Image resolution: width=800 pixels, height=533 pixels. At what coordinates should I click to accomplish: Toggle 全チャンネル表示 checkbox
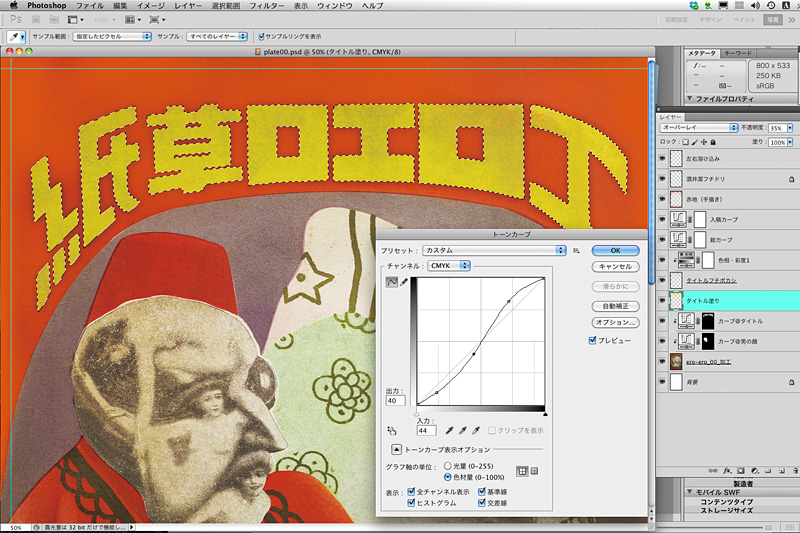point(411,492)
